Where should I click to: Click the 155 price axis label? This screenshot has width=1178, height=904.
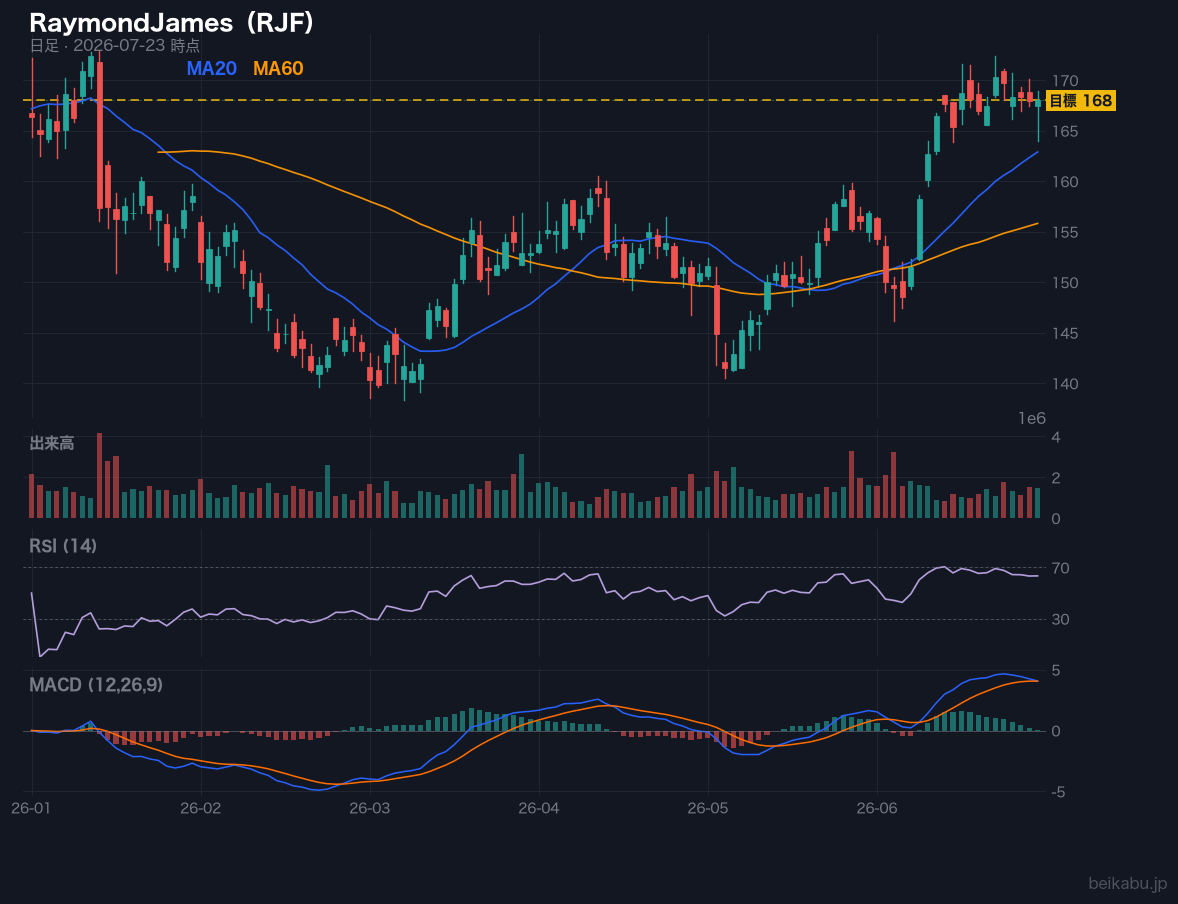[1065, 232]
